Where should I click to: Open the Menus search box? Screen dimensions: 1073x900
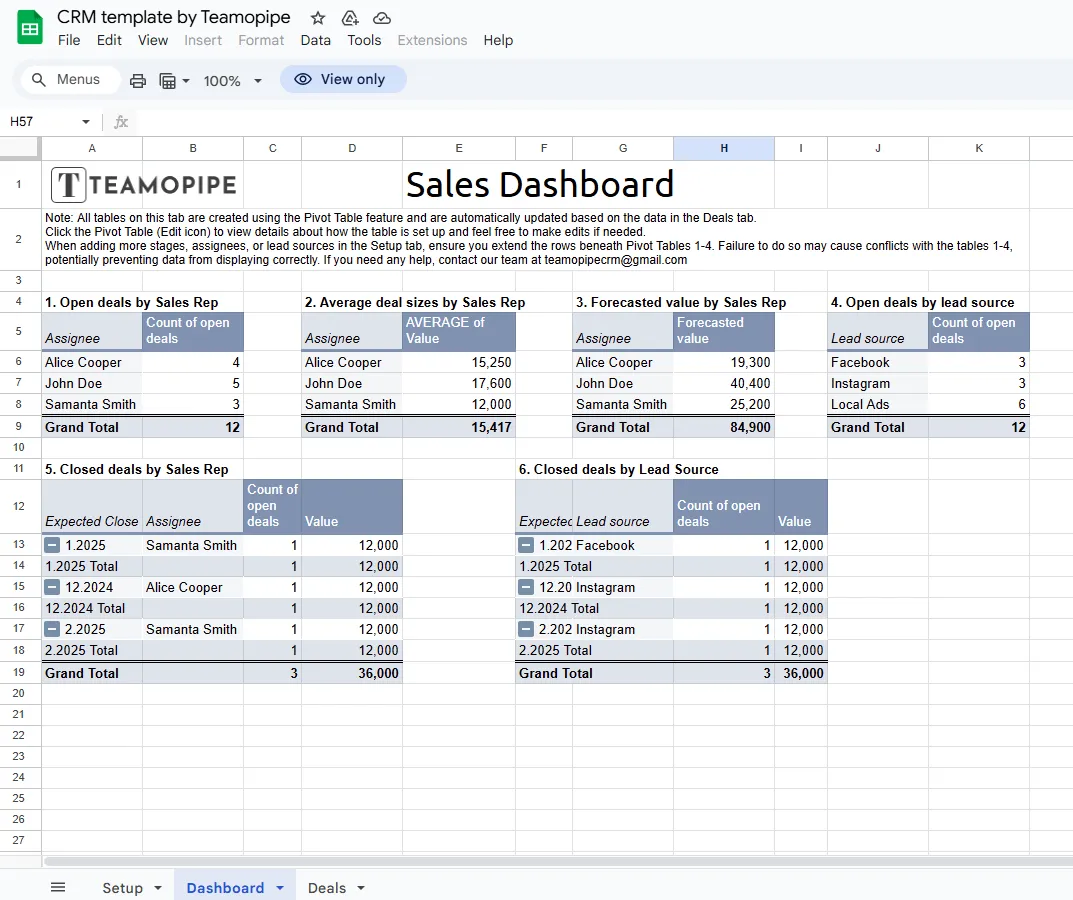coord(70,79)
